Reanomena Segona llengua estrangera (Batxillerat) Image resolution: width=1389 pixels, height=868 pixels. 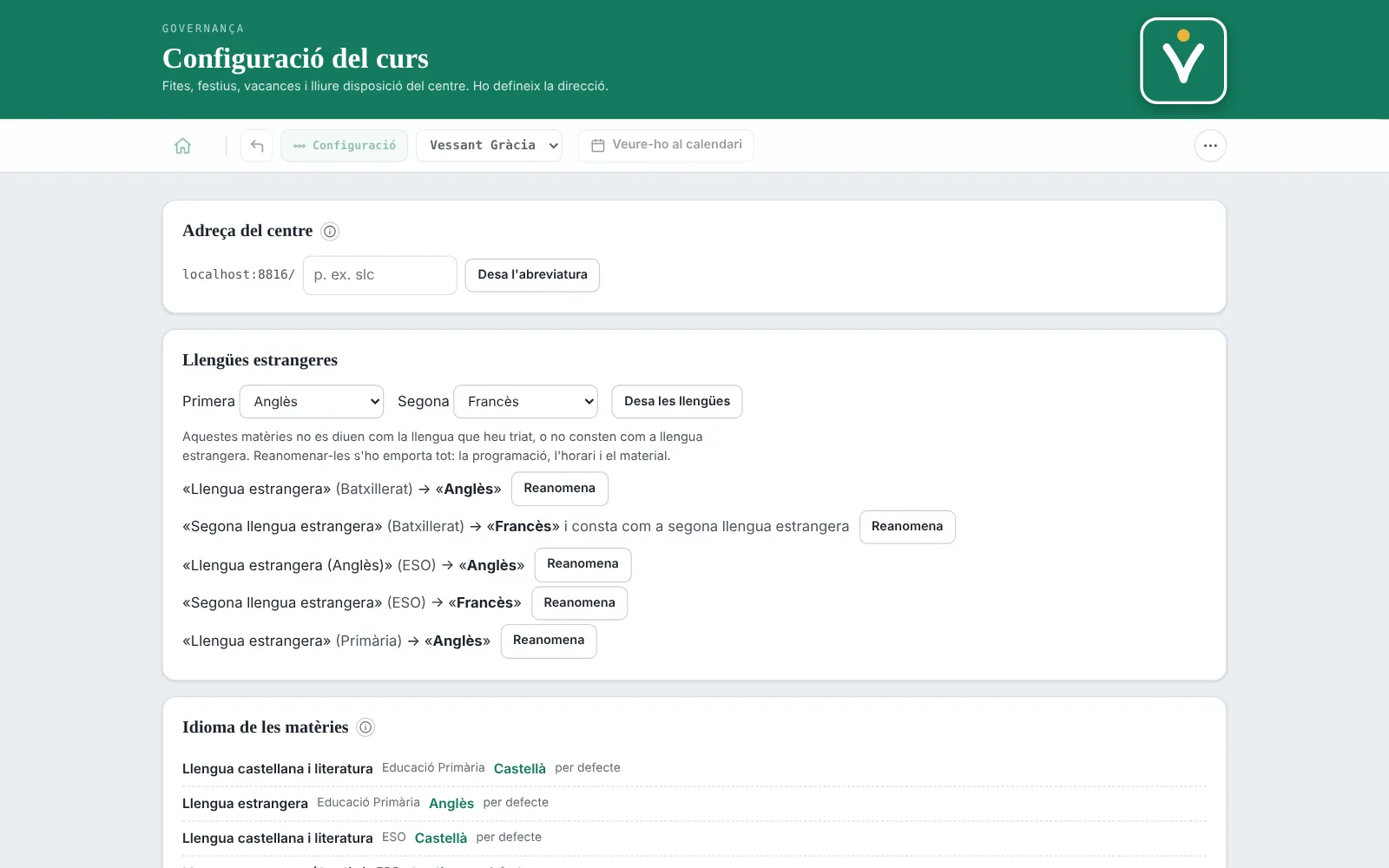(907, 527)
